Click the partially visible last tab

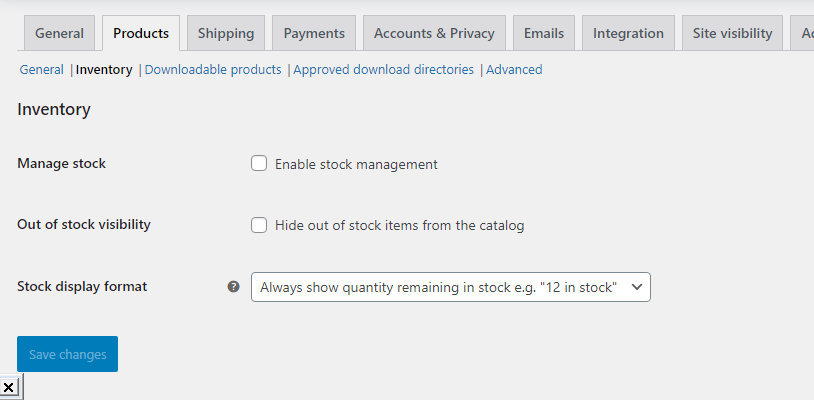[804, 33]
